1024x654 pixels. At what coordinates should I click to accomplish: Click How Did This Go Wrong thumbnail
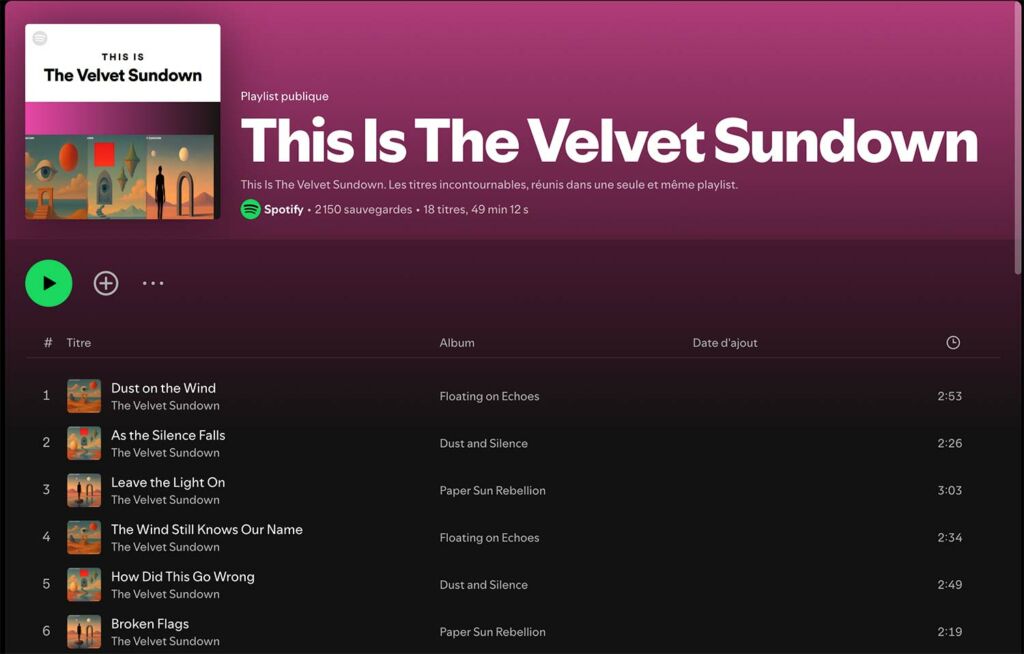[84, 584]
